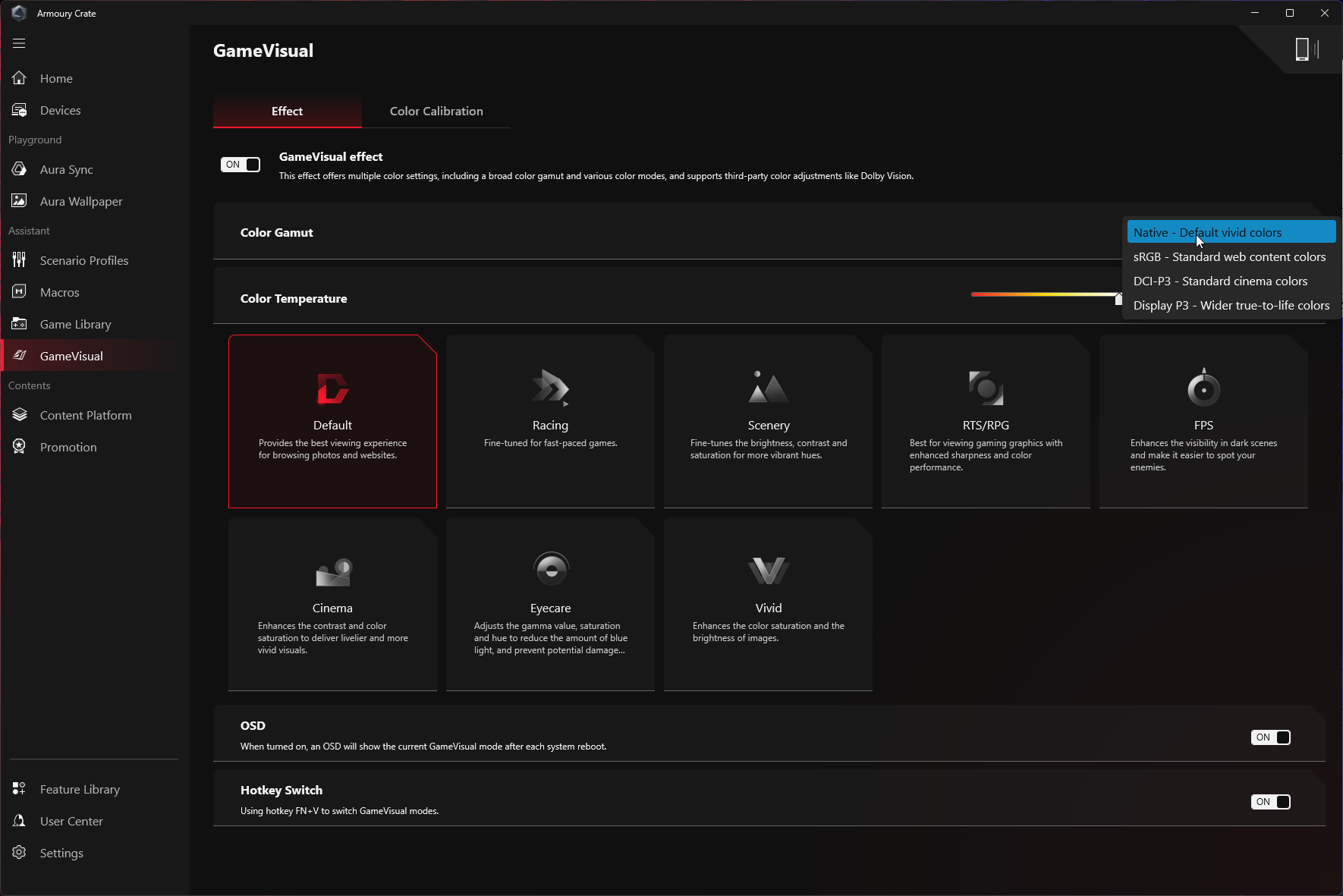Choose Display P3 - Wider true-to-life colors
The image size is (1343, 896).
1231,305
